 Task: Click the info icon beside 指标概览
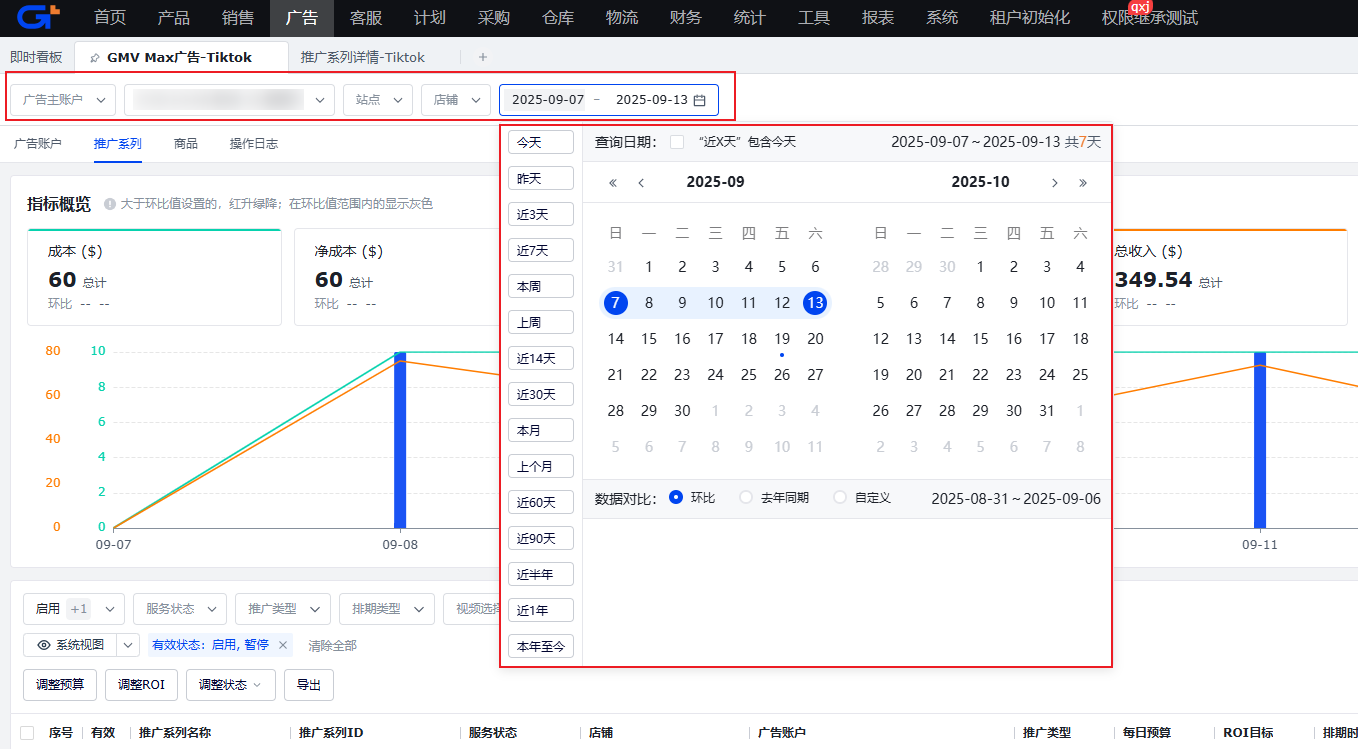coord(110,204)
